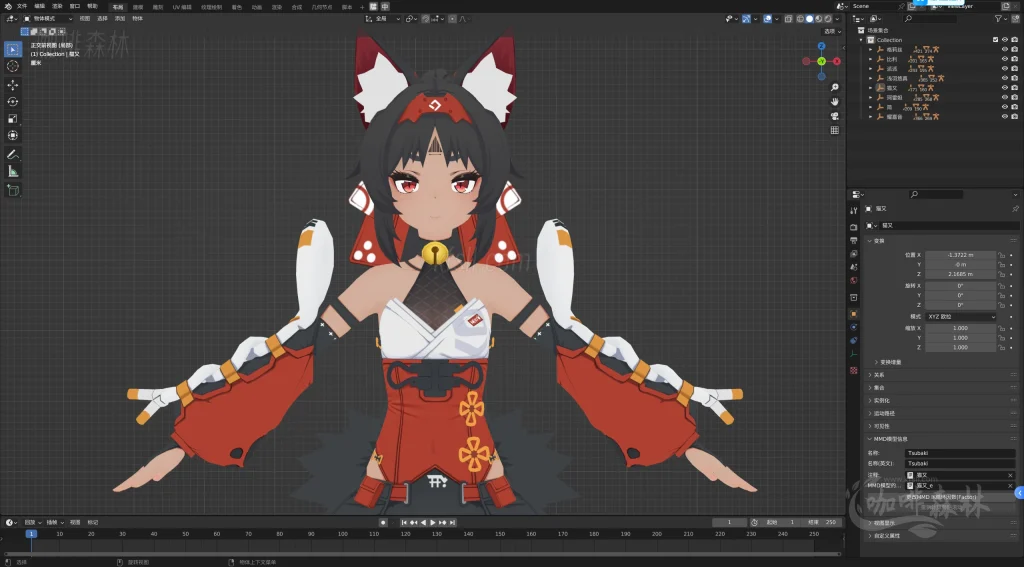Open the 物体模式 object mode dropdown

(x=48, y=19)
